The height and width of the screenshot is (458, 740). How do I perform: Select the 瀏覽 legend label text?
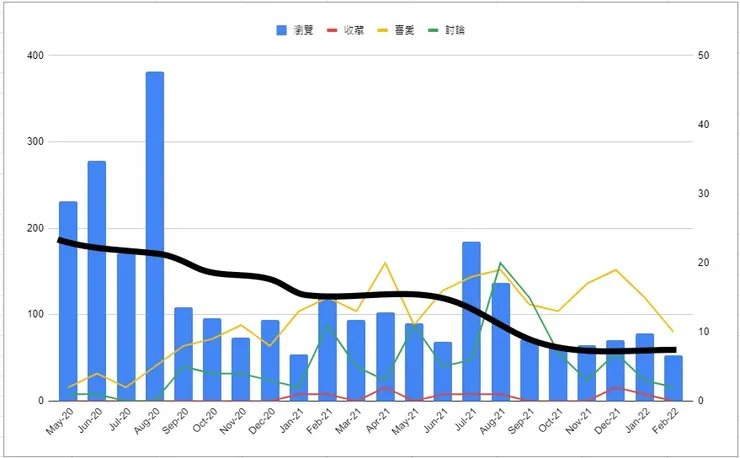303,30
